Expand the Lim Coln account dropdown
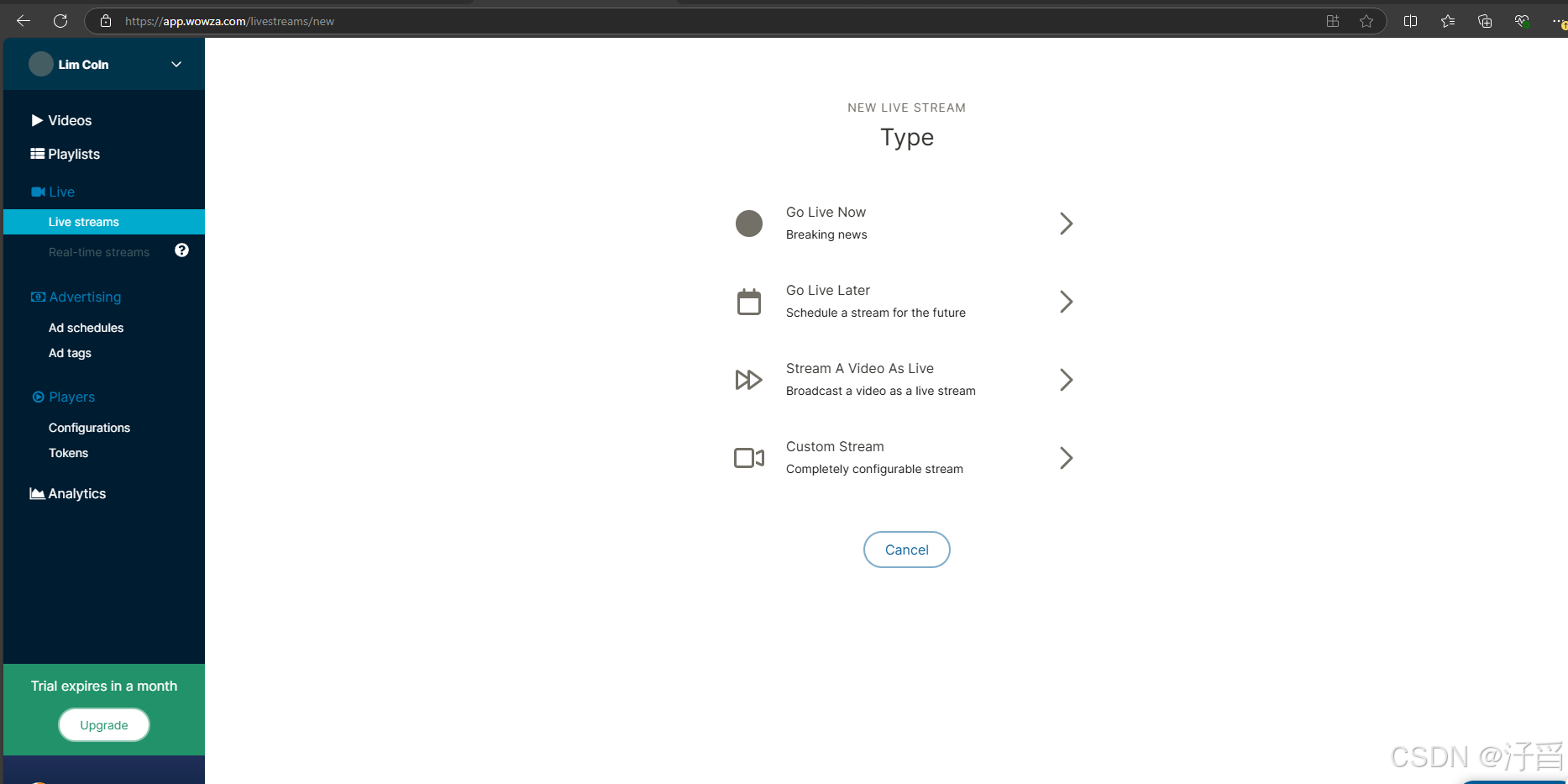 (x=176, y=64)
